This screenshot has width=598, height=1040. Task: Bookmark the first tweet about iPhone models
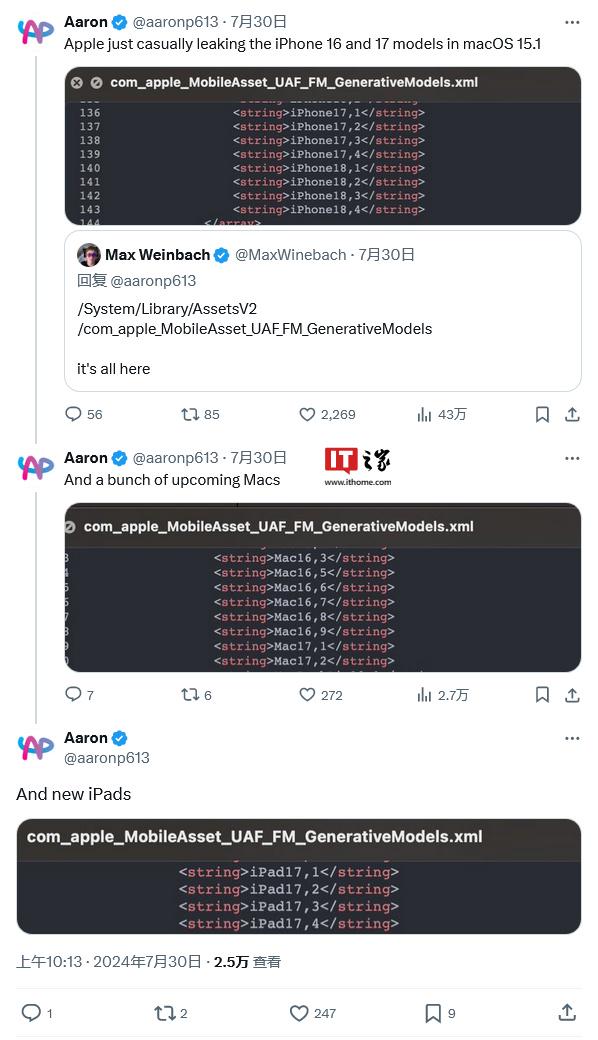point(542,415)
